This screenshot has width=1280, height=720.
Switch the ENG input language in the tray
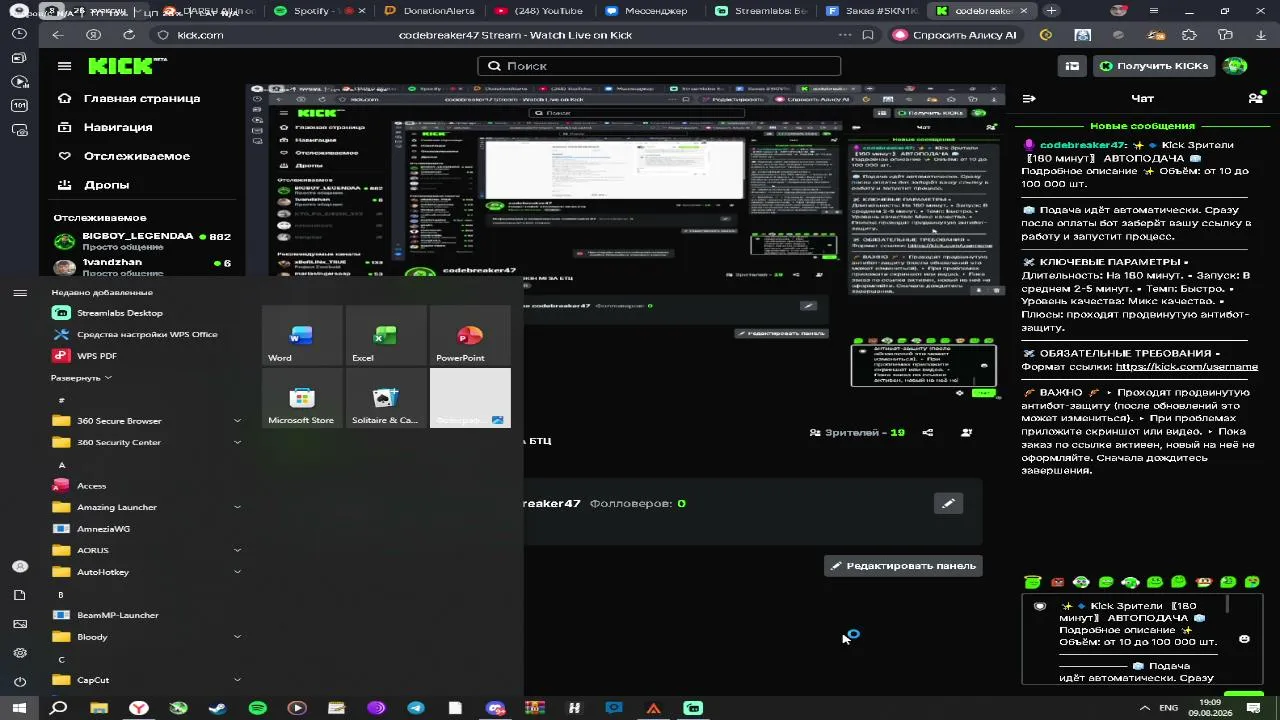pyautogui.click(x=1168, y=708)
